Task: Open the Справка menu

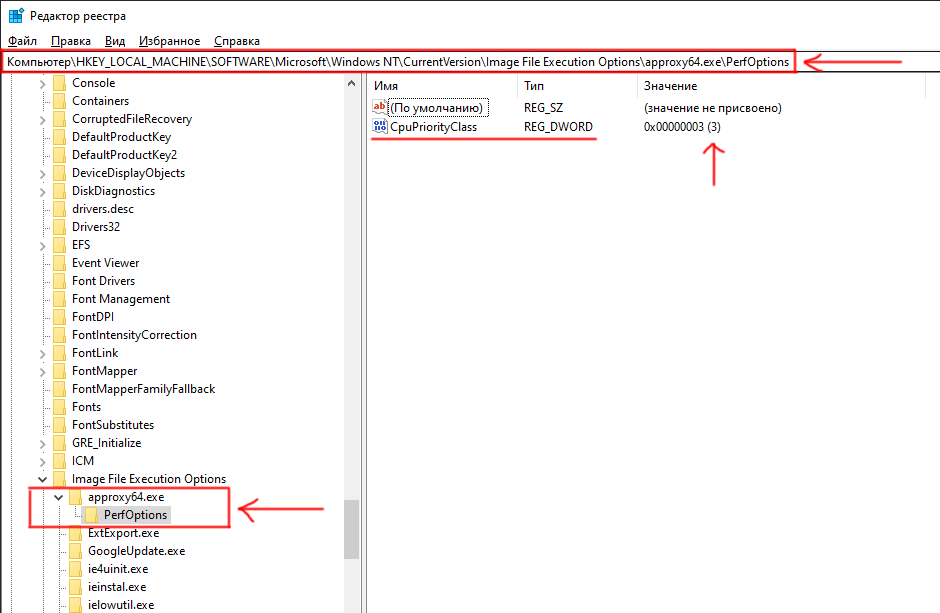Action: pyautogui.click(x=237, y=41)
